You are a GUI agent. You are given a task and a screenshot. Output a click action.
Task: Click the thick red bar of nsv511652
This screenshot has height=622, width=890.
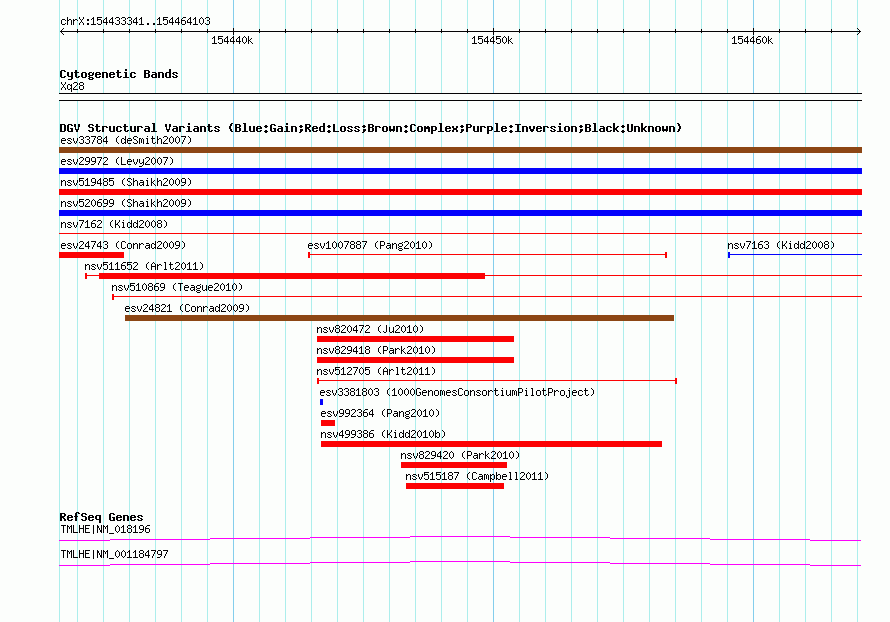click(292, 276)
